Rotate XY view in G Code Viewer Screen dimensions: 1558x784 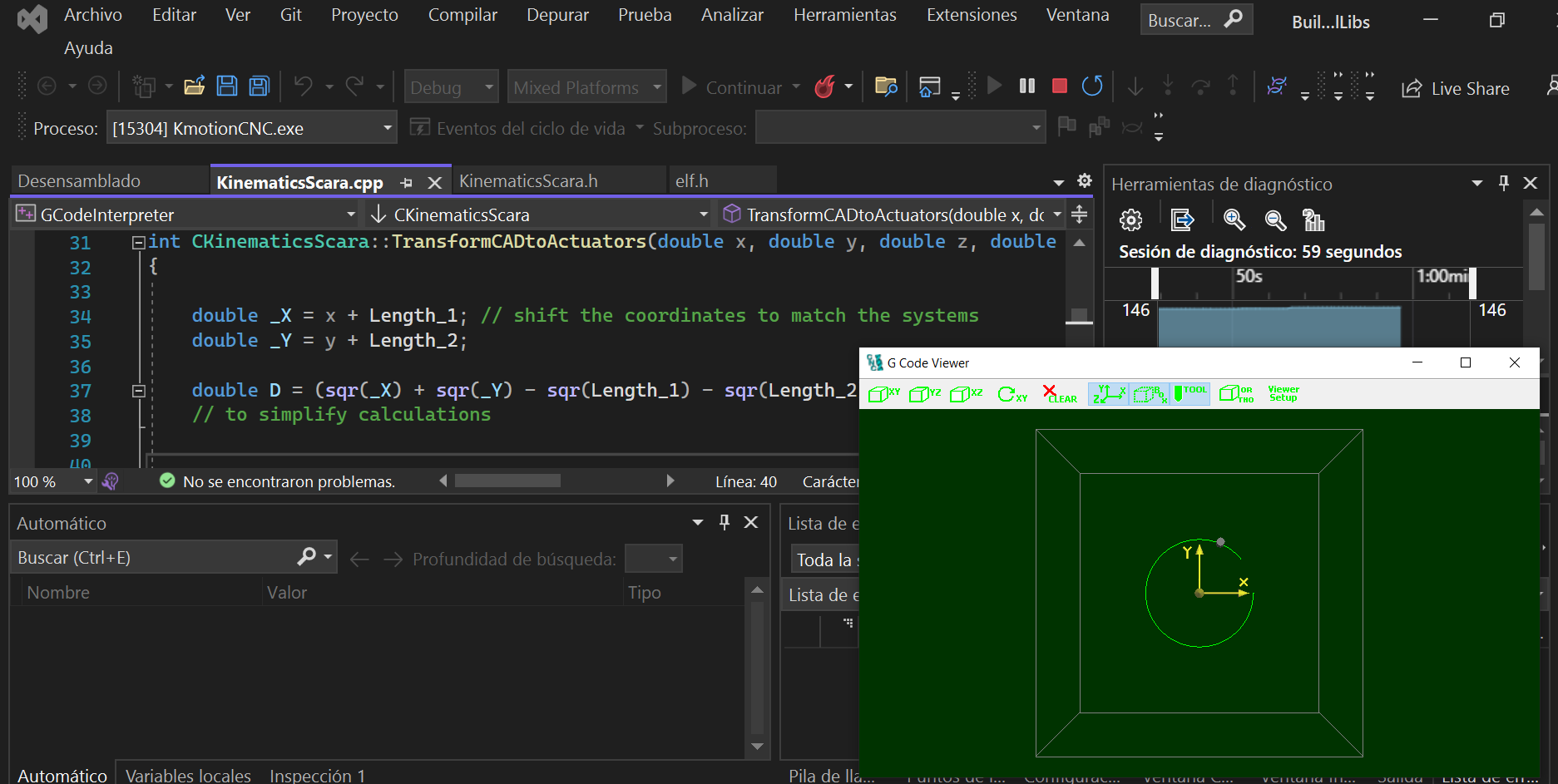(x=1012, y=394)
